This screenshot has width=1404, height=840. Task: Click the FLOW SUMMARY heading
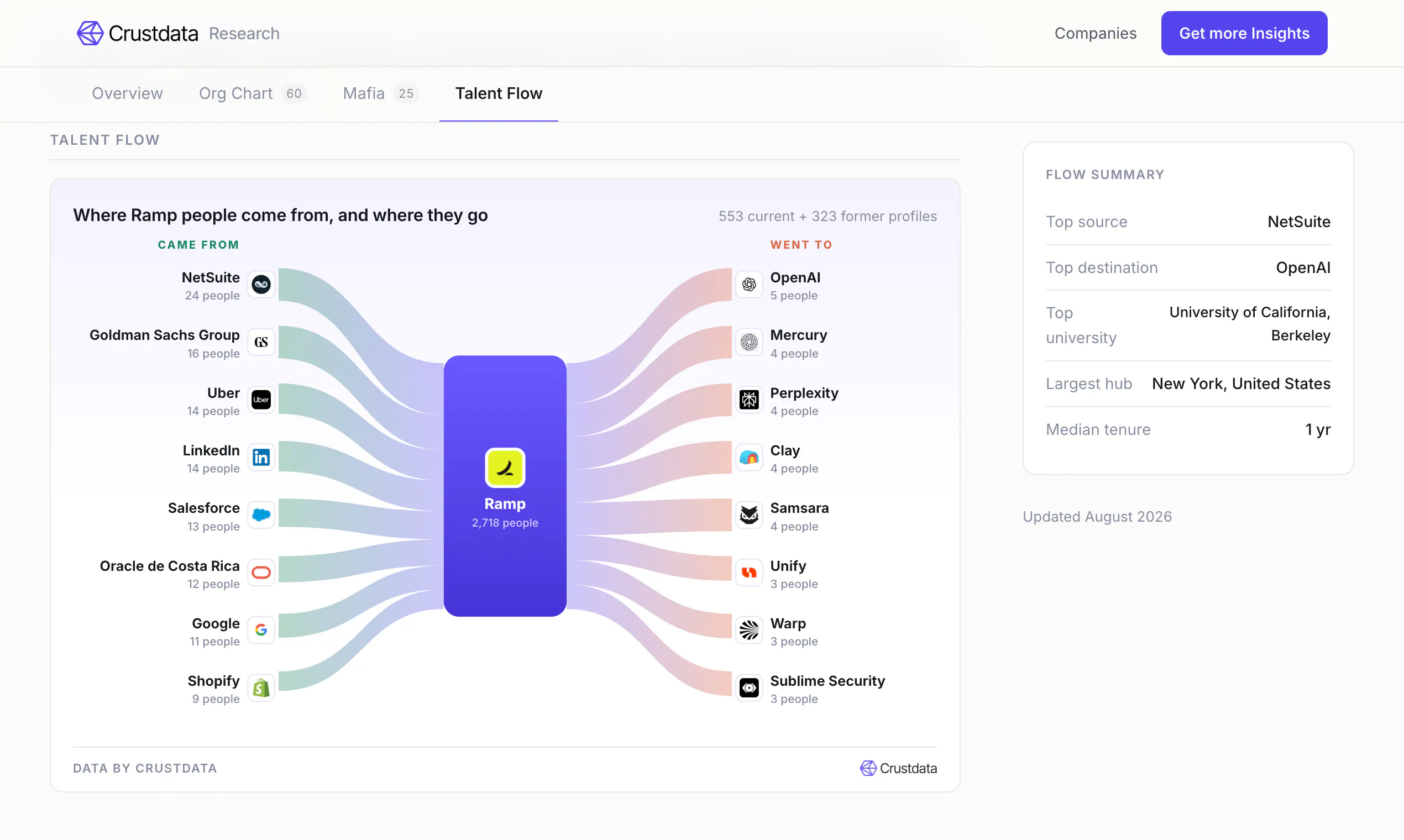1104,175
